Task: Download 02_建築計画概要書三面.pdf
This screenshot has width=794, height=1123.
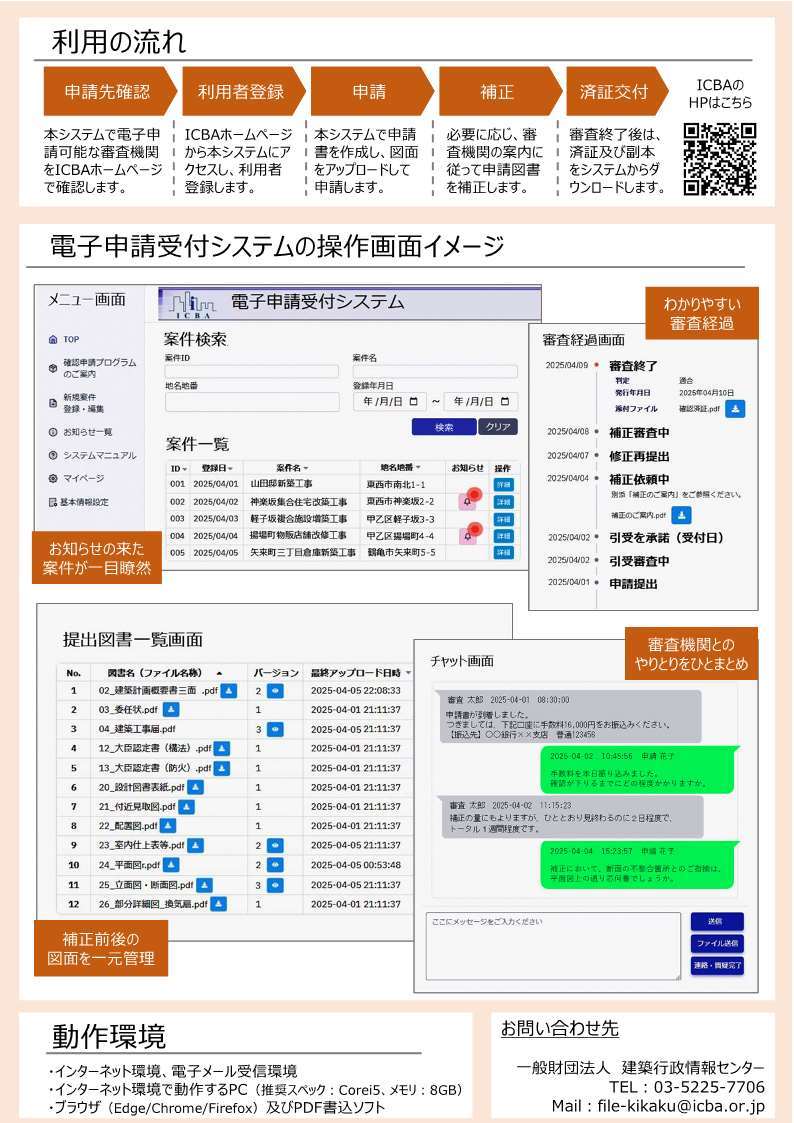Action: 228,691
